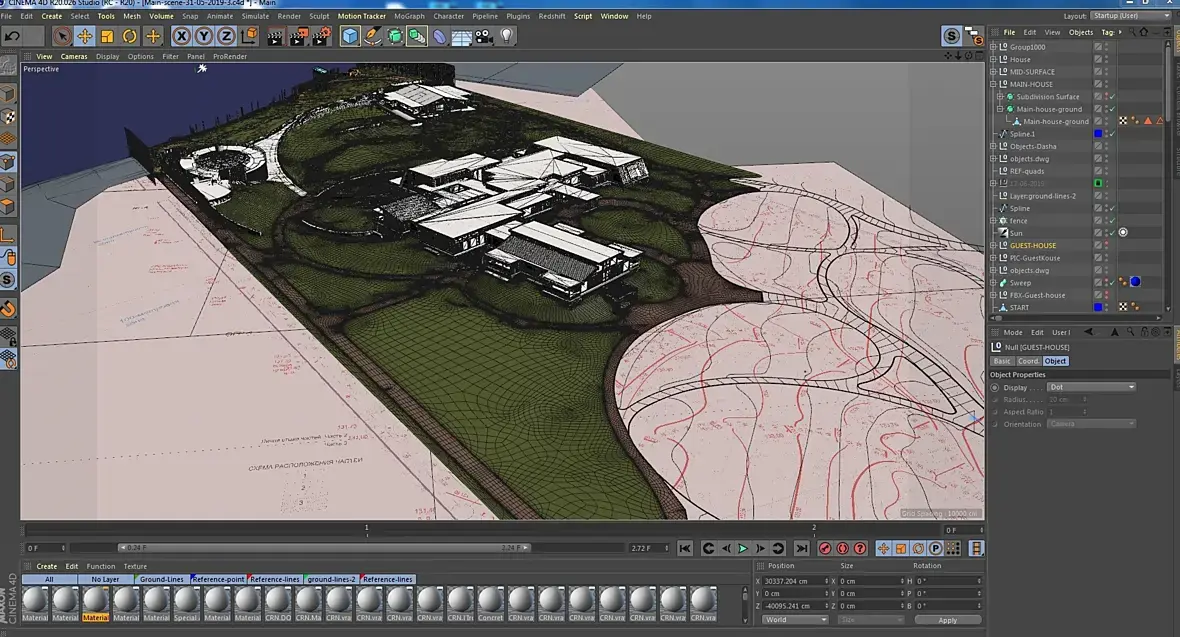Click the Undo arrow icon
This screenshot has height=637, width=1180.
[x=12, y=36]
